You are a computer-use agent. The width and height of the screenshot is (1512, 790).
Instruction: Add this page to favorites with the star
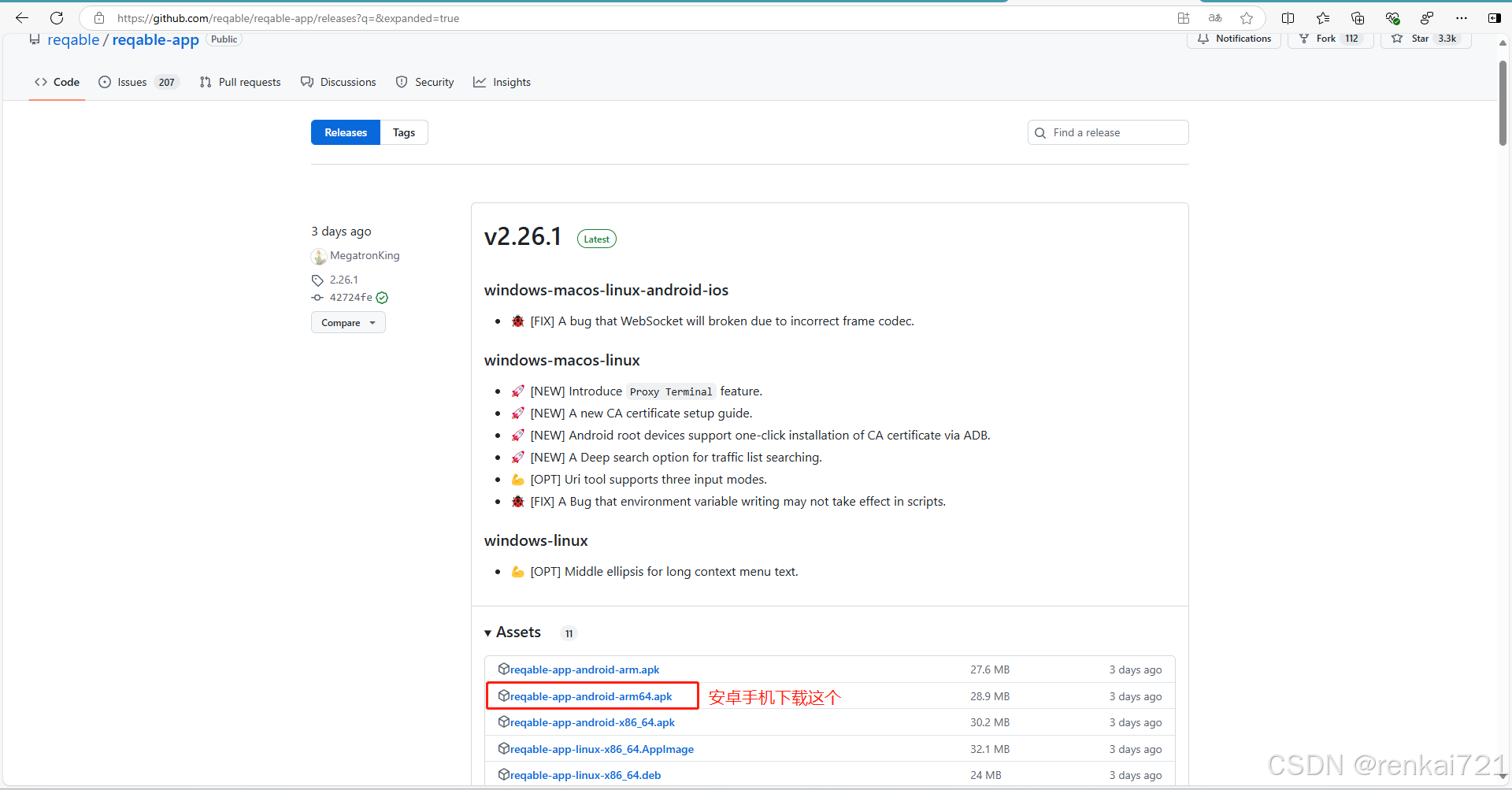coord(1247,18)
